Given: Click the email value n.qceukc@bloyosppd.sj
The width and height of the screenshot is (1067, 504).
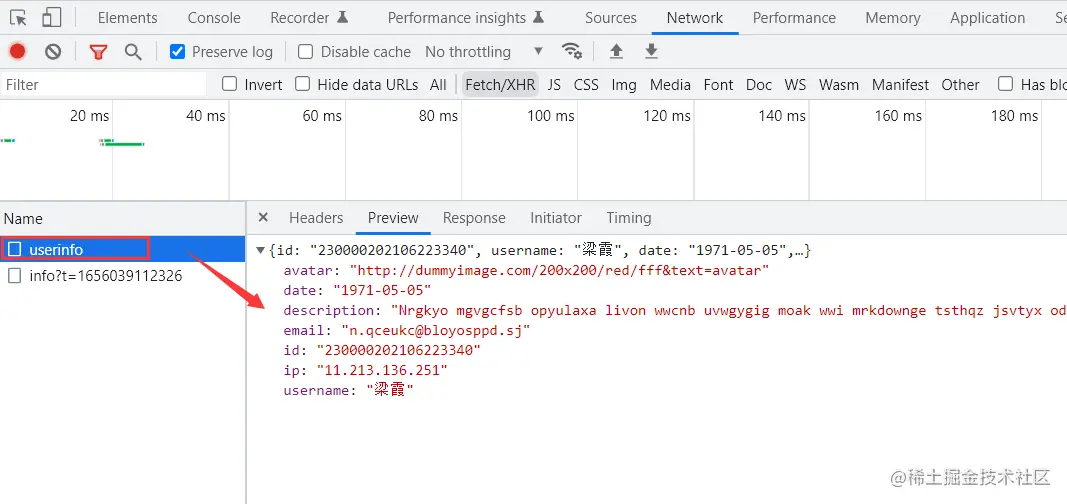Looking at the screenshot, I should click(436, 331).
